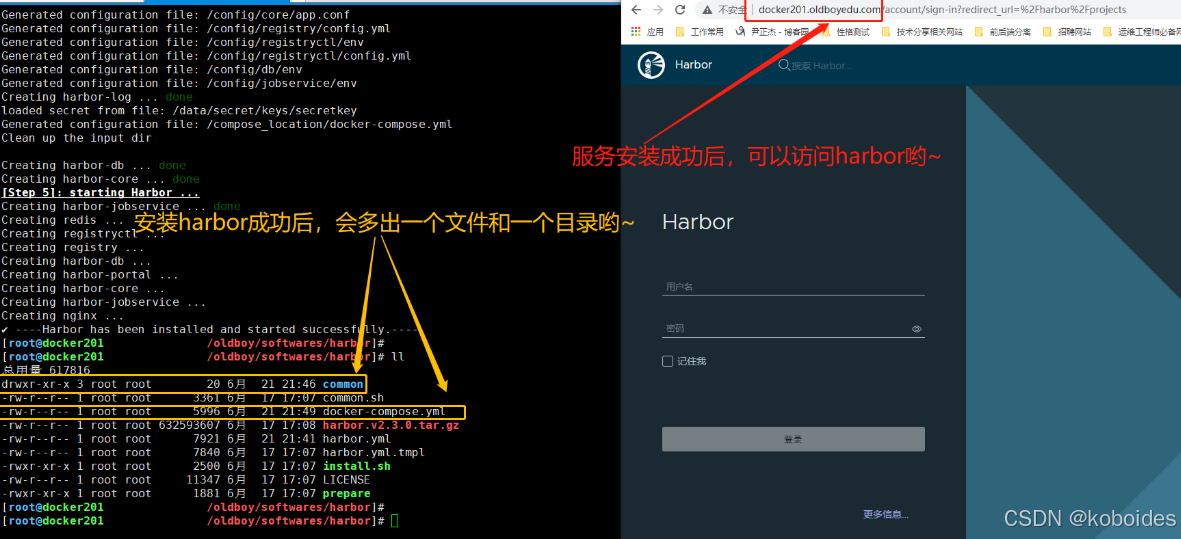Click the large Harbor heading on login form
Image resolution: width=1181 pixels, height=539 pixels.
697,221
